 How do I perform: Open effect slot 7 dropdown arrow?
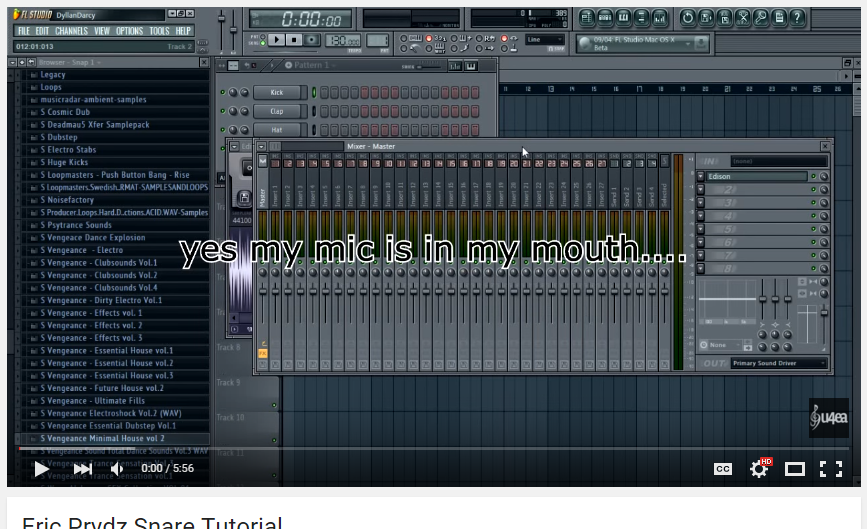pyautogui.click(x=701, y=255)
